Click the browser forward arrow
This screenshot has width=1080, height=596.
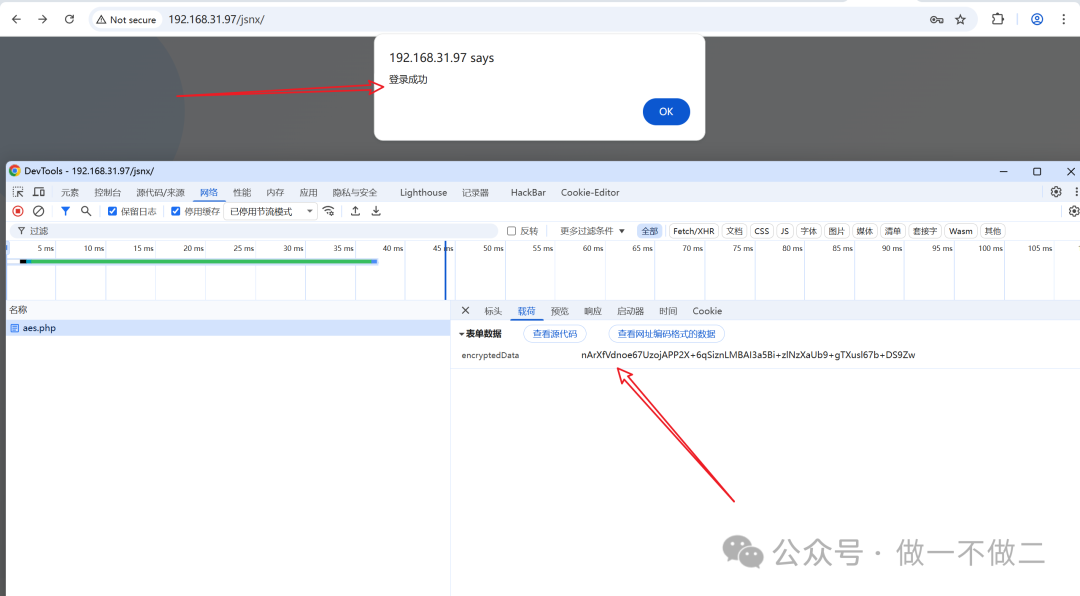point(43,19)
